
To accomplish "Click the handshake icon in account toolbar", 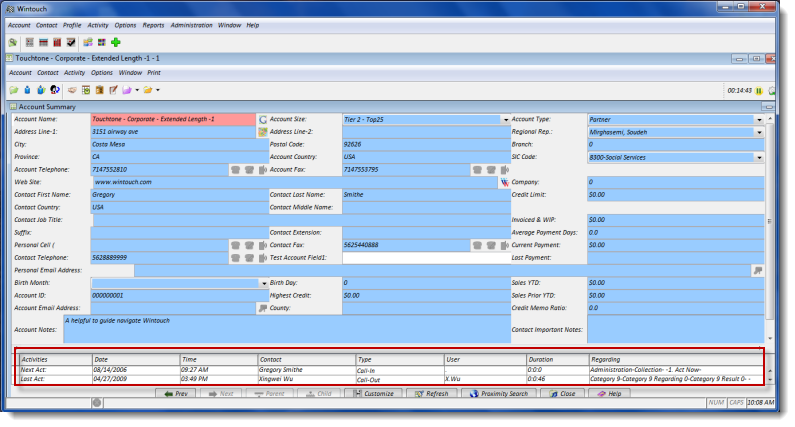I will [x=72, y=90].
